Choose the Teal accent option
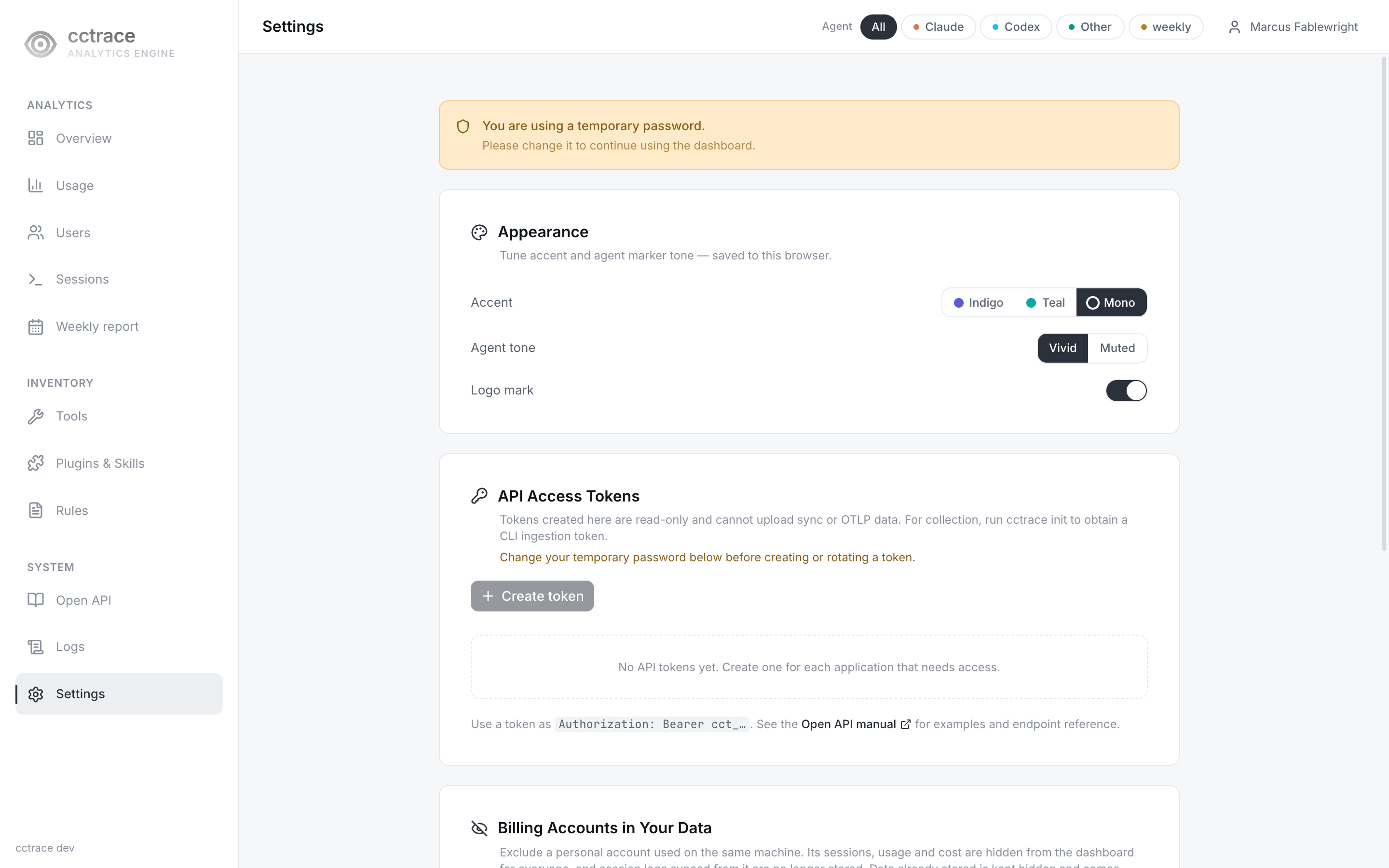 pos(1045,302)
